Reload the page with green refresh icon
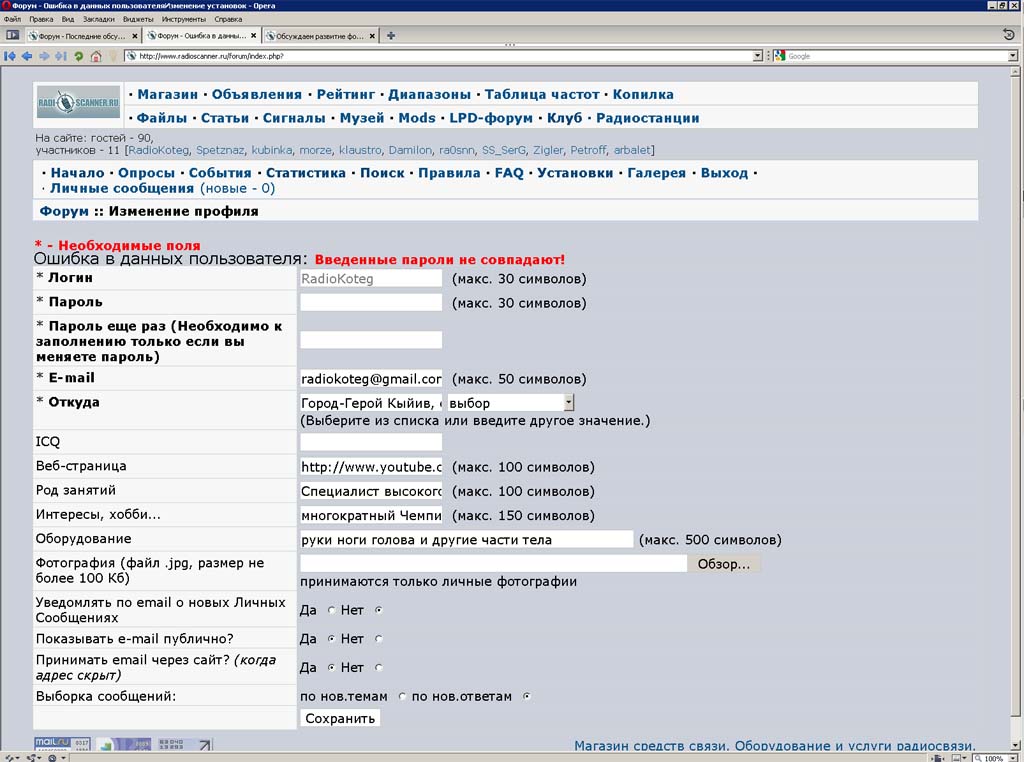Image resolution: width=1024 pixels, height=762 pixels. pos(78,56)
